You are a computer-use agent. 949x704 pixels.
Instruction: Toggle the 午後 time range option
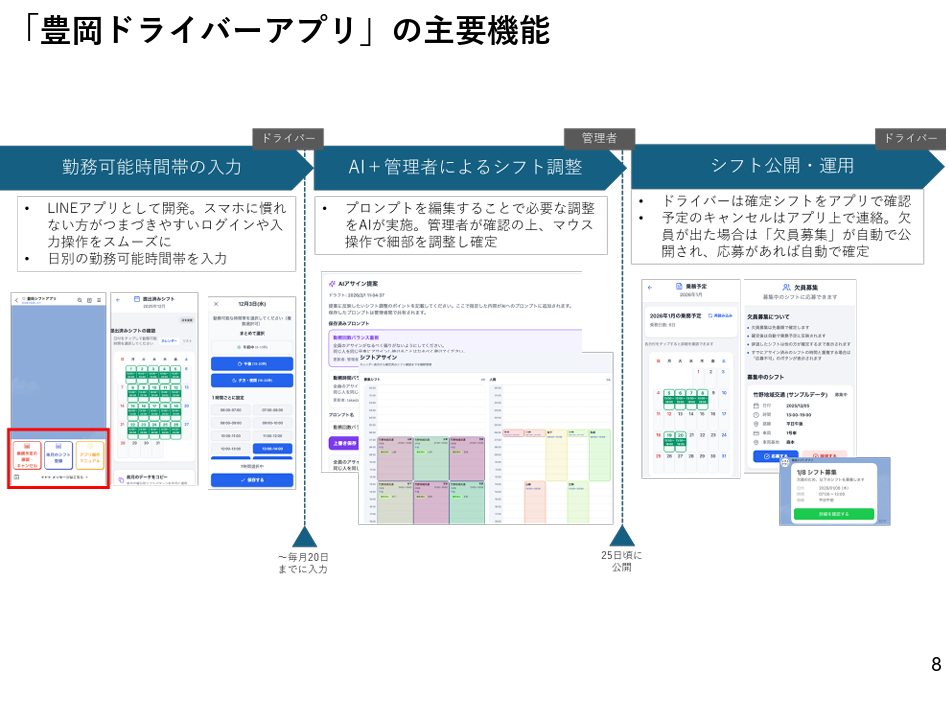tap(251, 364)
